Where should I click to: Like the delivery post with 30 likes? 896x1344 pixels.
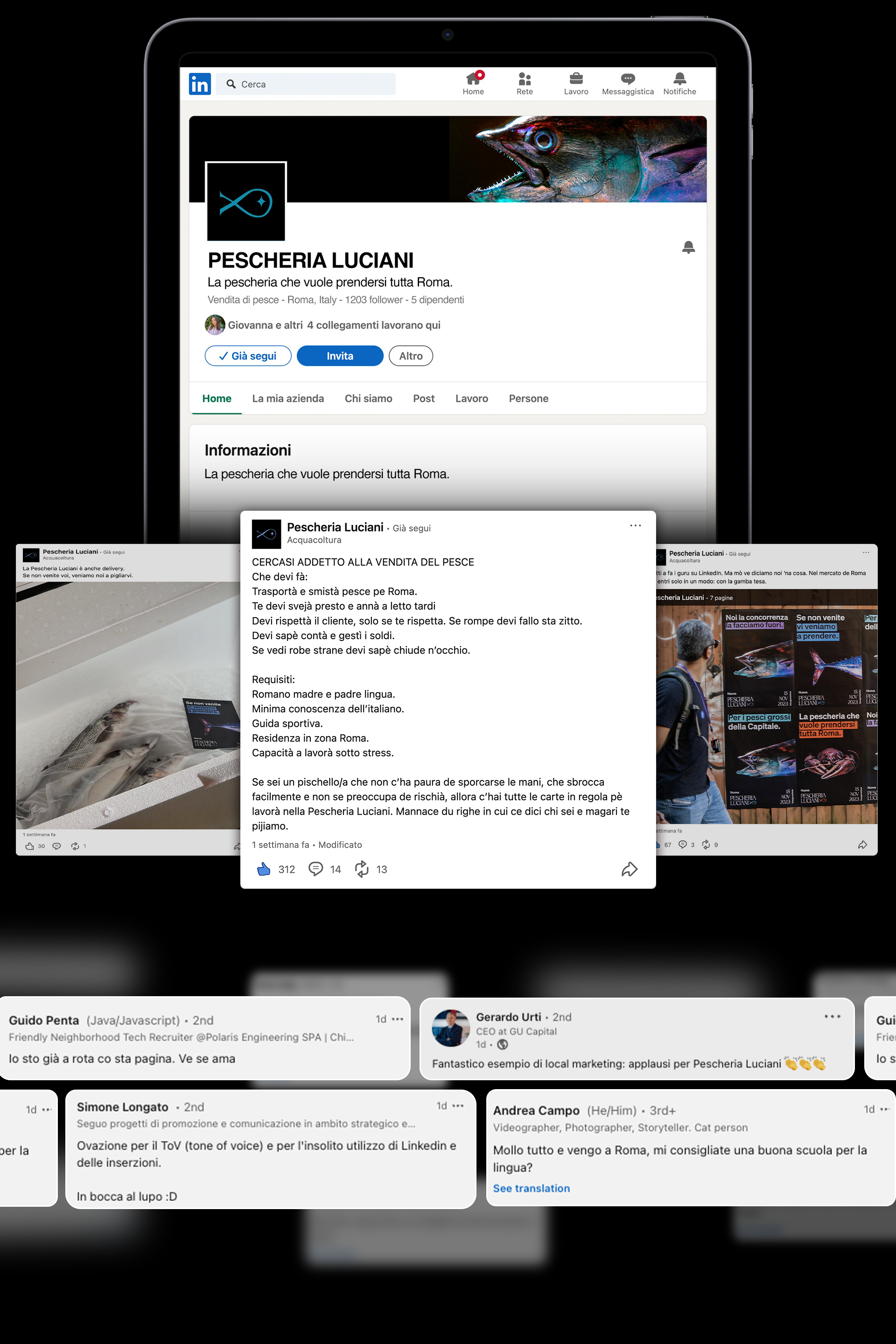click(30, 846)
